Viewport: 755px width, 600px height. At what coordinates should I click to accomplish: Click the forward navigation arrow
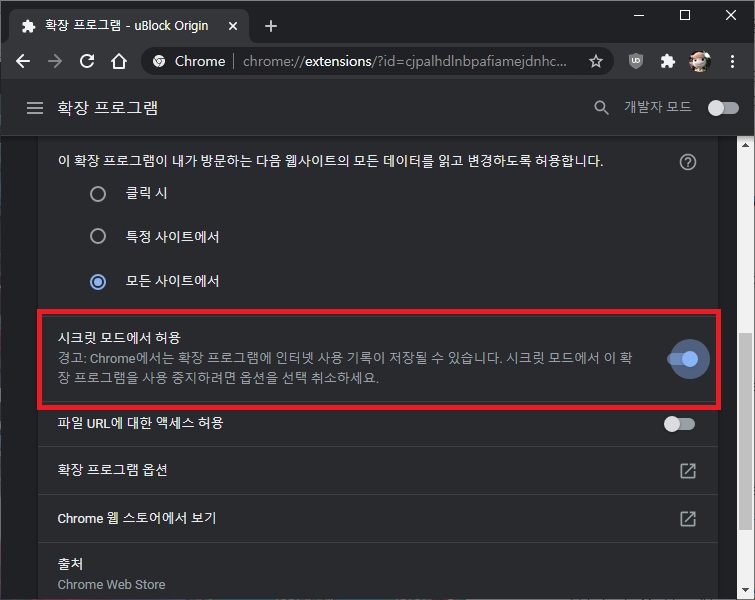point(55,61)
